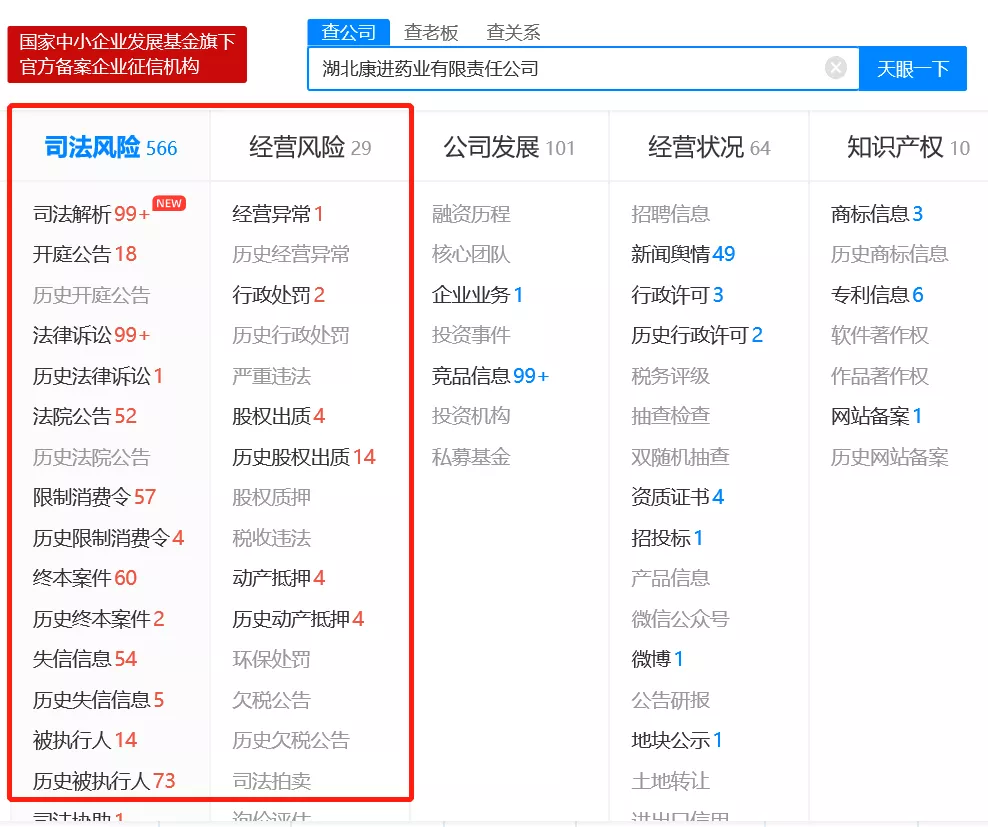Open 历史失信信息 5 link
Image resolution: width=988 pixels, height=827 pixels.
pyautogui.click(x=98, y=700)
